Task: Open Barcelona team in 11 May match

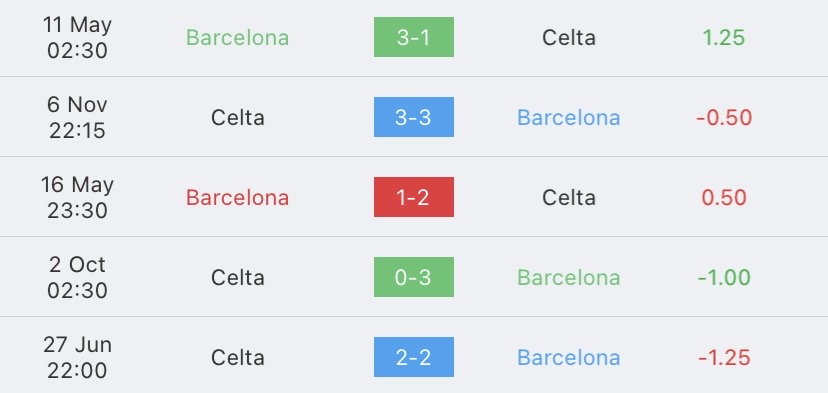Action: click(x=237, y=38)
